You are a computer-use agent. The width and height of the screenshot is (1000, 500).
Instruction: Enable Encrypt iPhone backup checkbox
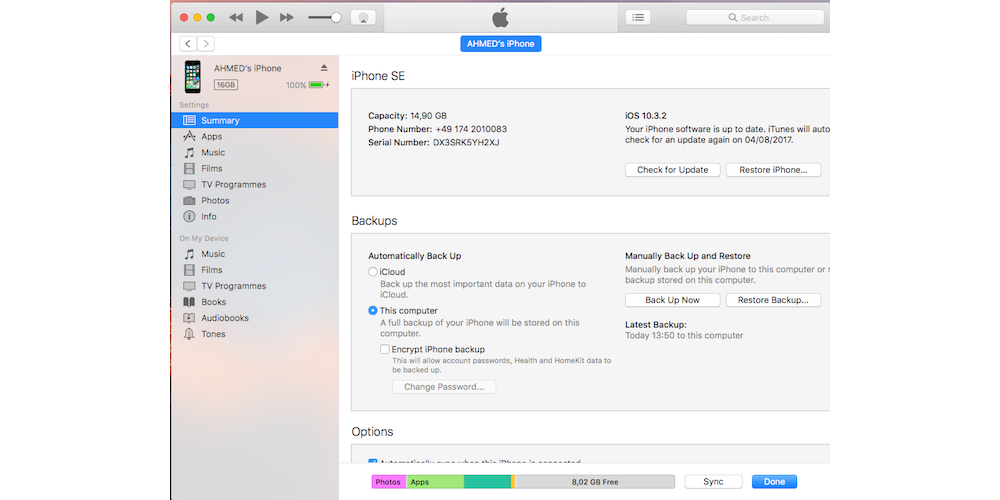click(385, 349)
